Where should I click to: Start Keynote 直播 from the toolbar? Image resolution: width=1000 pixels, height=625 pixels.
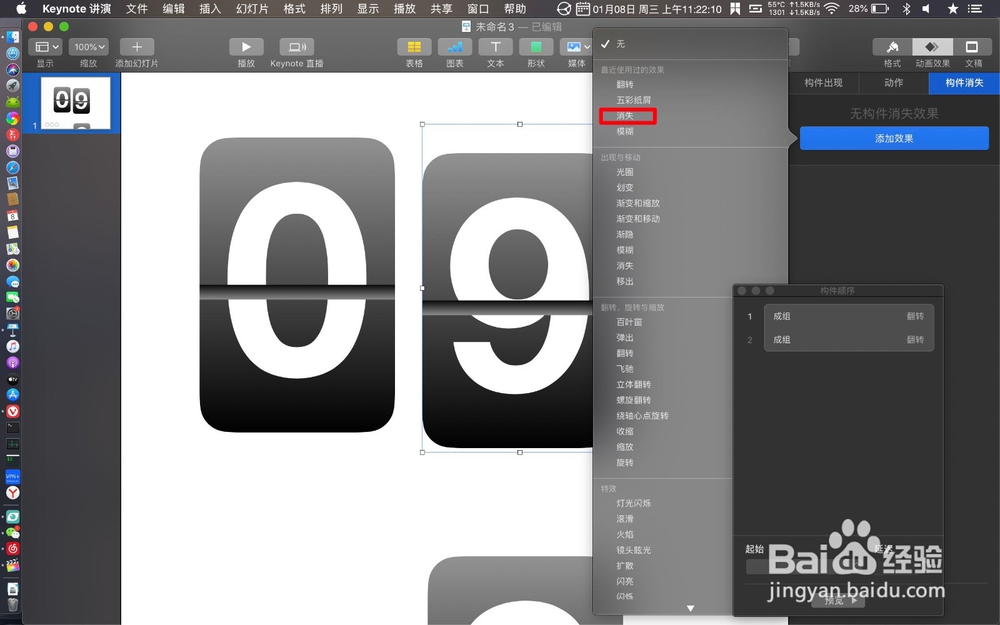[297, 47]
